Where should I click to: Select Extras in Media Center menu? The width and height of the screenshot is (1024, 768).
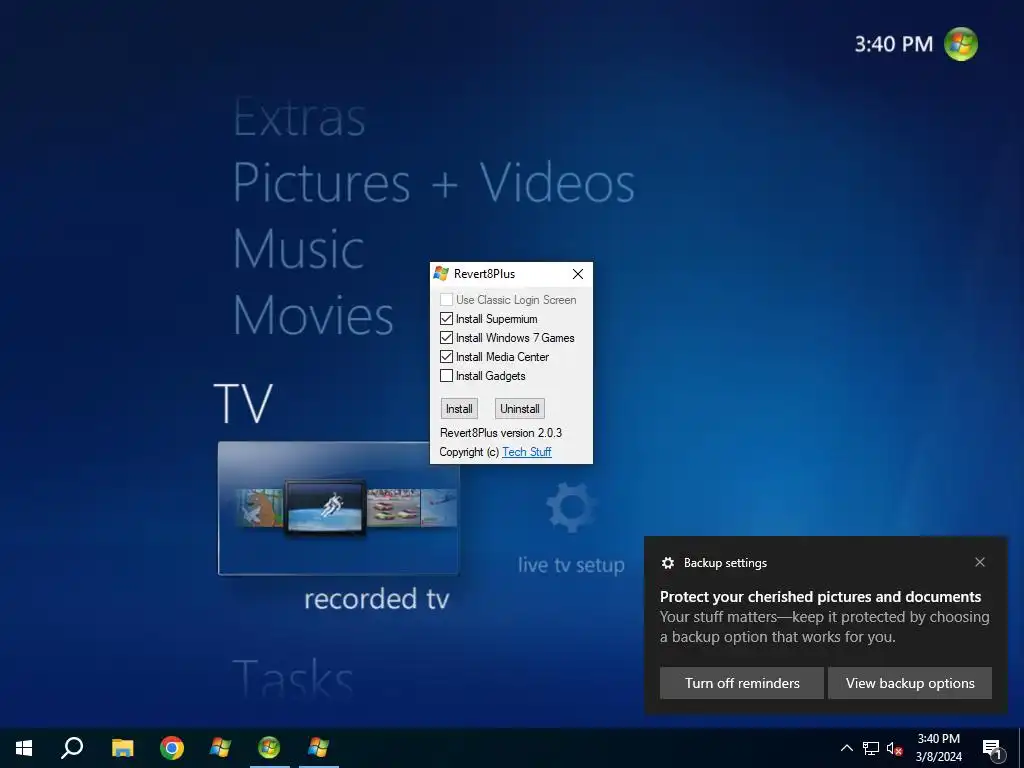(299, 118)
